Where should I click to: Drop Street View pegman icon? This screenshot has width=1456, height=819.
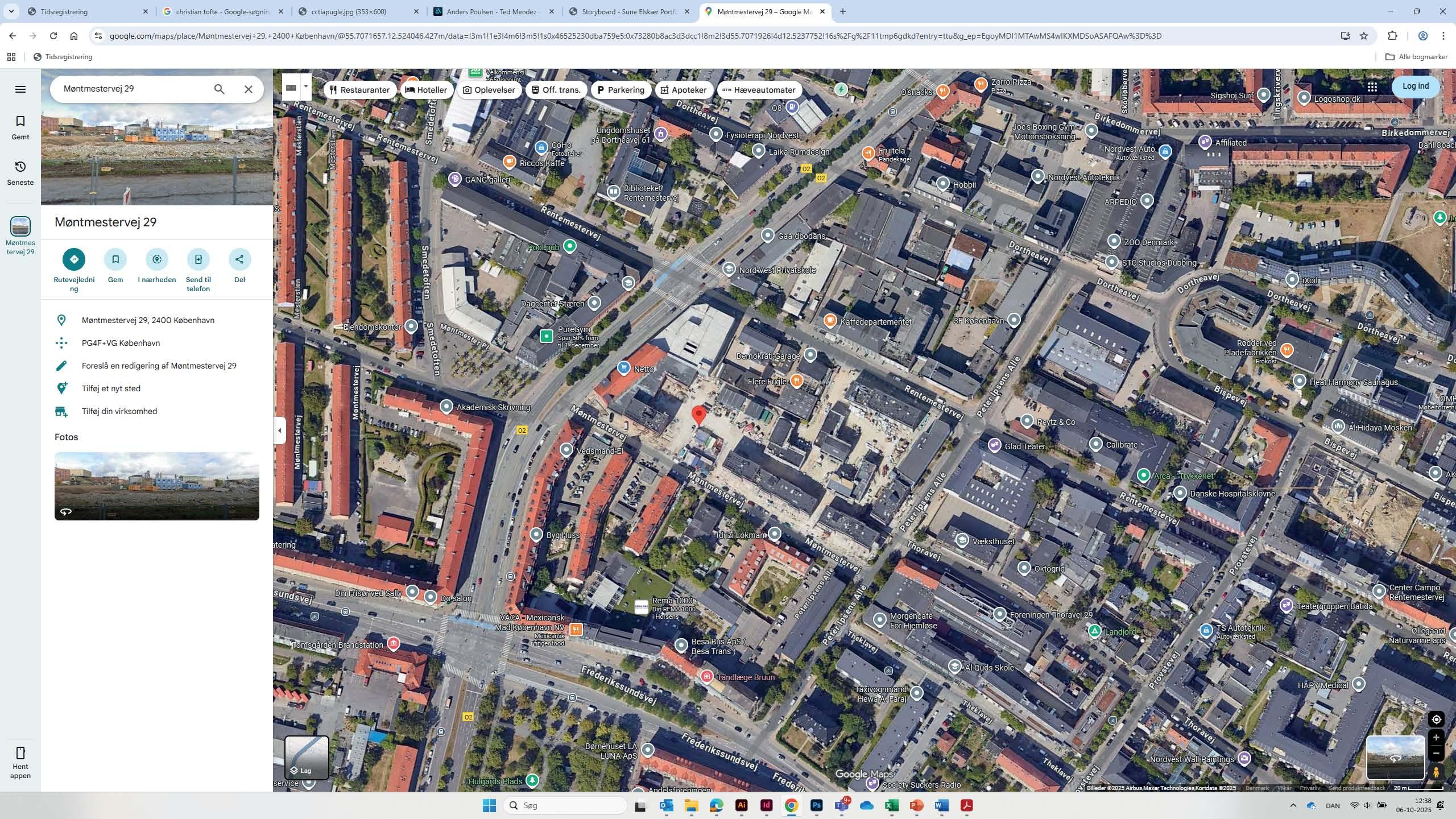tap(1436, 772)
